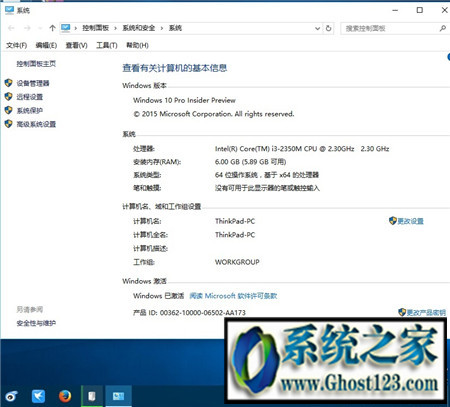Click the search control panel input field

pos(389,28)
